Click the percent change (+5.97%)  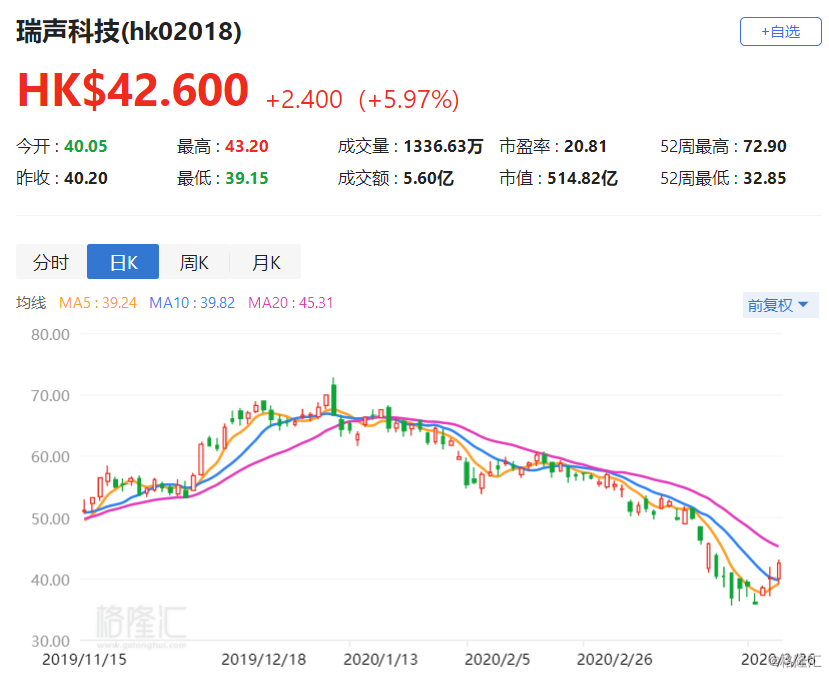click(409, 99)
